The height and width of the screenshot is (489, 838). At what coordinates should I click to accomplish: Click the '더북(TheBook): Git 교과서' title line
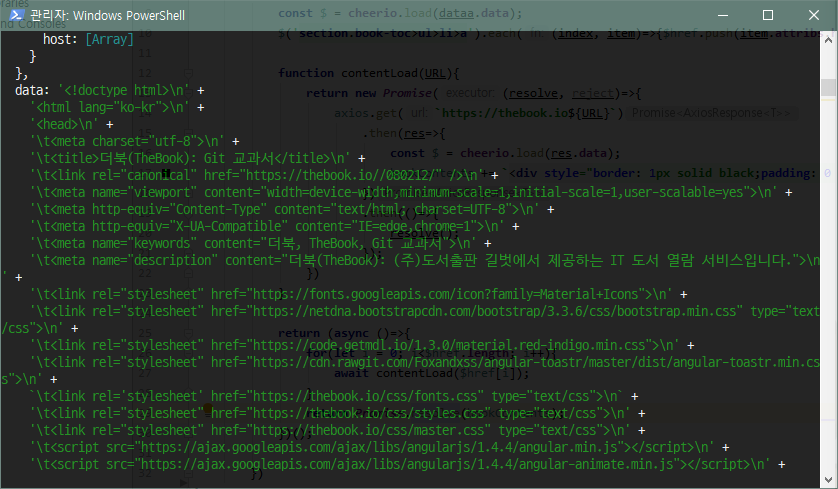(x=197, y=159)
